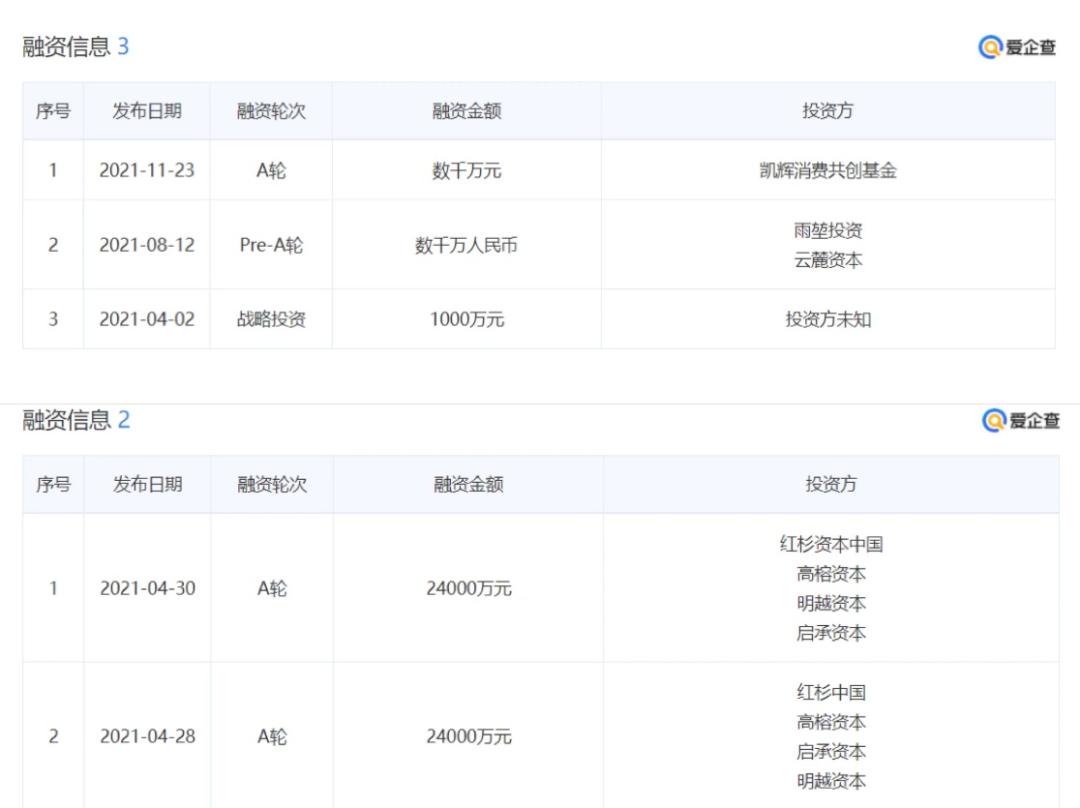Image resolution: width=1080 pixels, height=808 pixels.
Task: Click the 融资信息 2 section heading
Action: coord(76,419)
